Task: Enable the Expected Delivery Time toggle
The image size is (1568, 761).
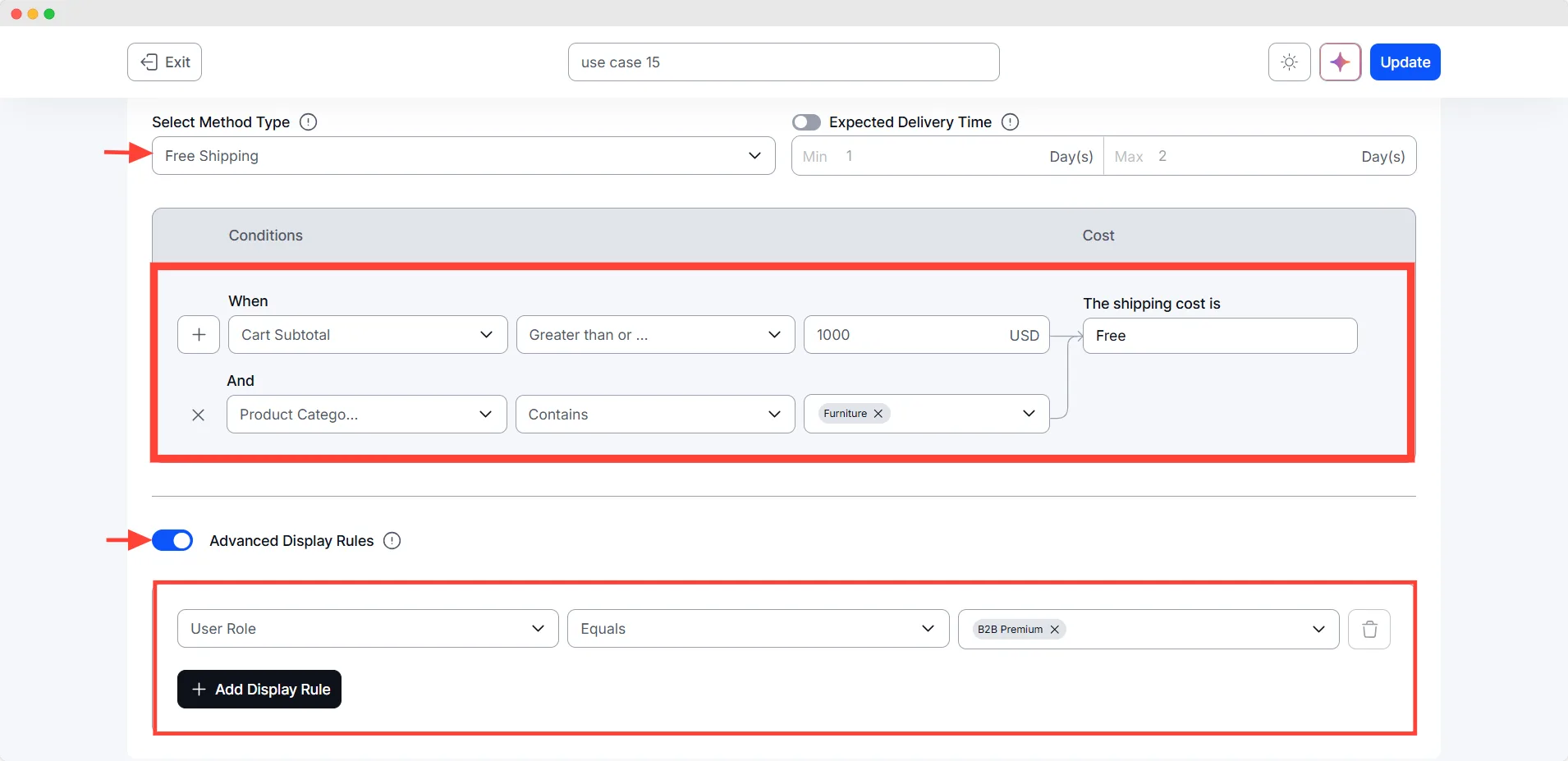Action: click(806, 121)
